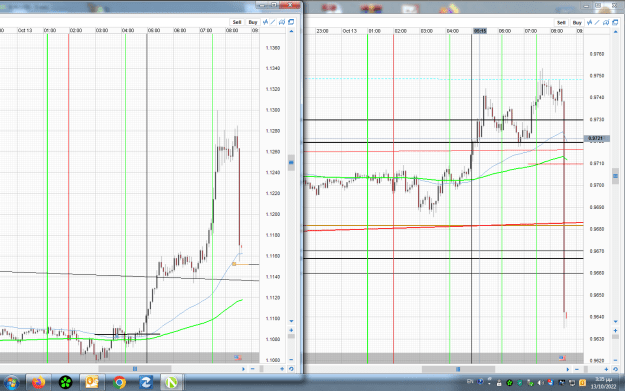Open the Windows Start button
The image size is (625, 391).
point(11,383)
